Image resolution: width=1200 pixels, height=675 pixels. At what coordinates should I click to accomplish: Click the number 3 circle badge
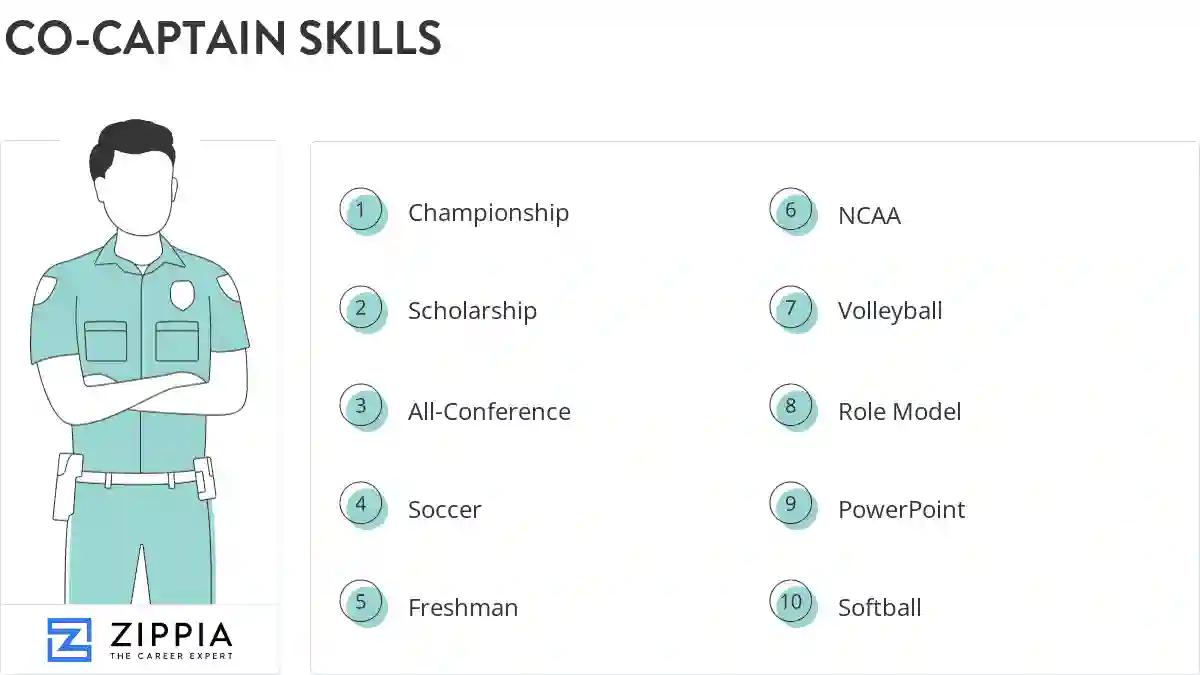coord(361,407)
